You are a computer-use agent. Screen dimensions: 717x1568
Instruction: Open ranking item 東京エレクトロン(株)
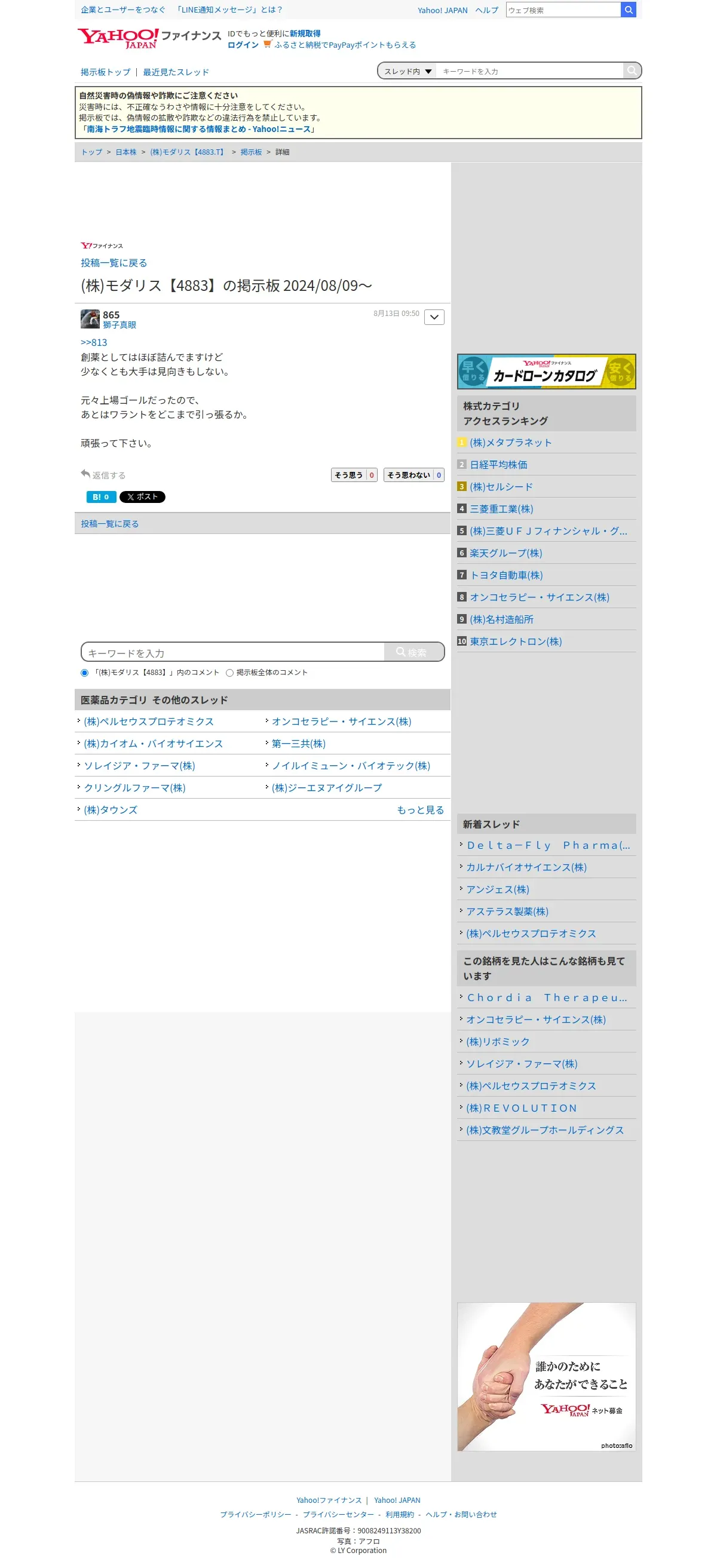click(x=516, y=642)
